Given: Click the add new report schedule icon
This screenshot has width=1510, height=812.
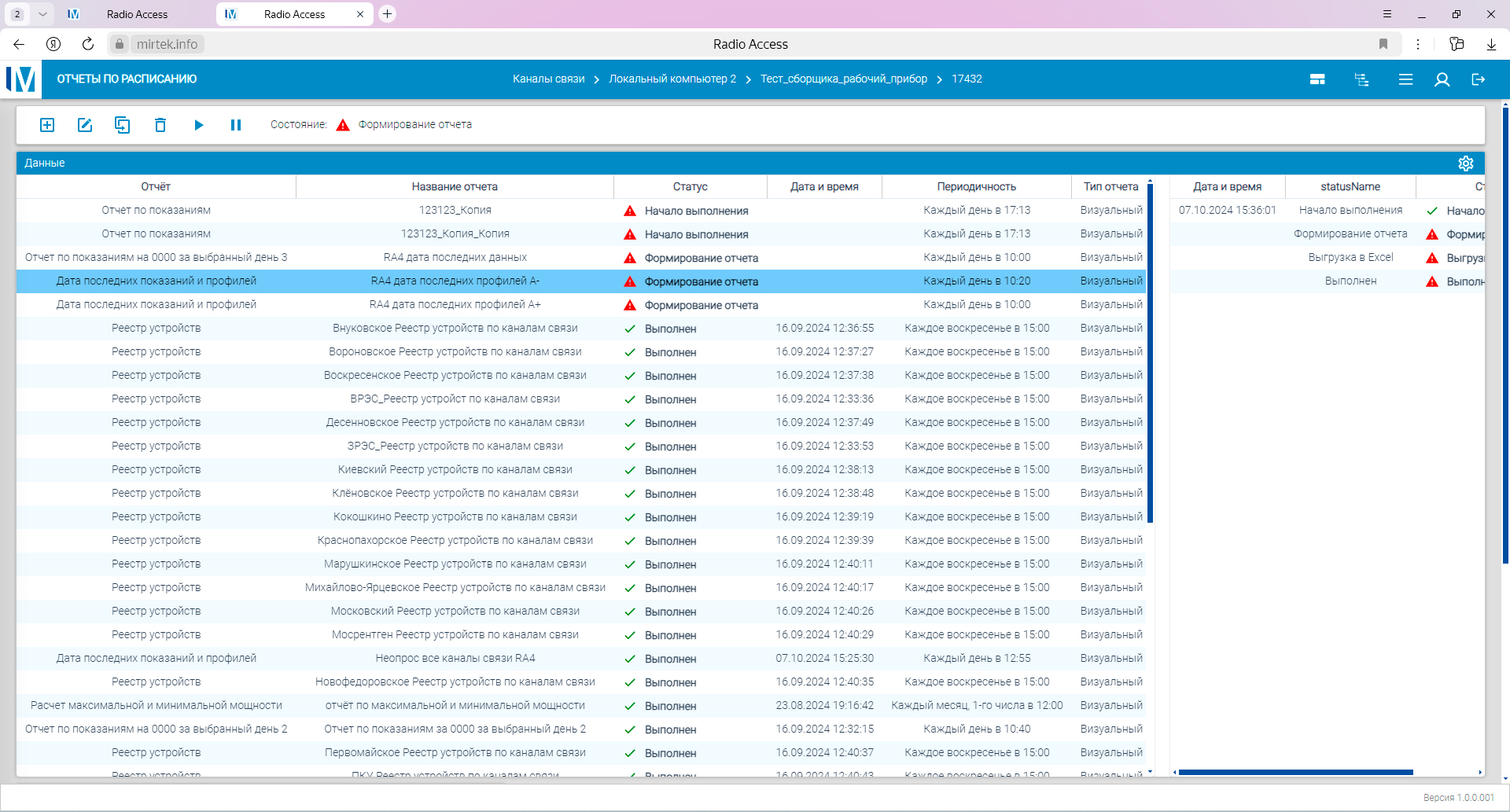Looking at the screenshot, I should coord(47,125).
